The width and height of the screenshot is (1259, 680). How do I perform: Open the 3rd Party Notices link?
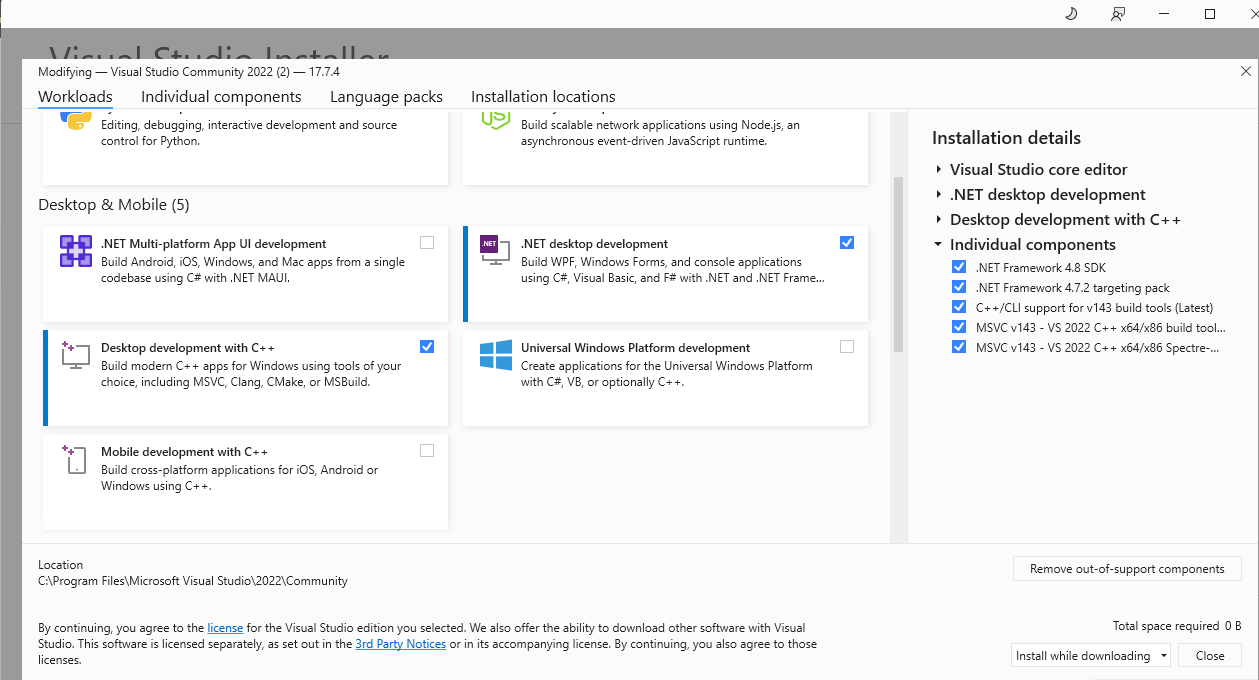400,644
